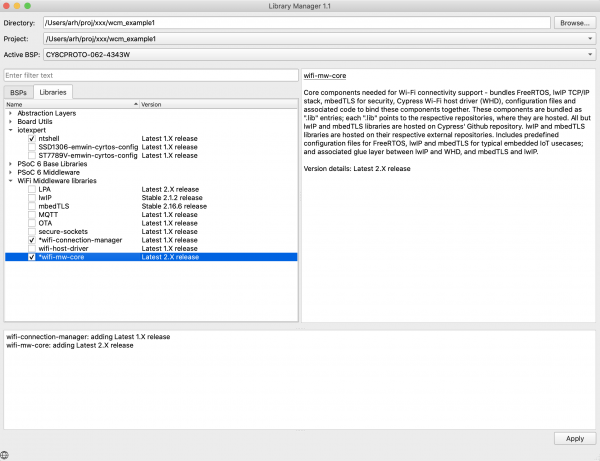Viewport: 600px width, 461px height.
Task: Uncheck the wifi-connection-manager checkbox
Action: coord(32,240)
